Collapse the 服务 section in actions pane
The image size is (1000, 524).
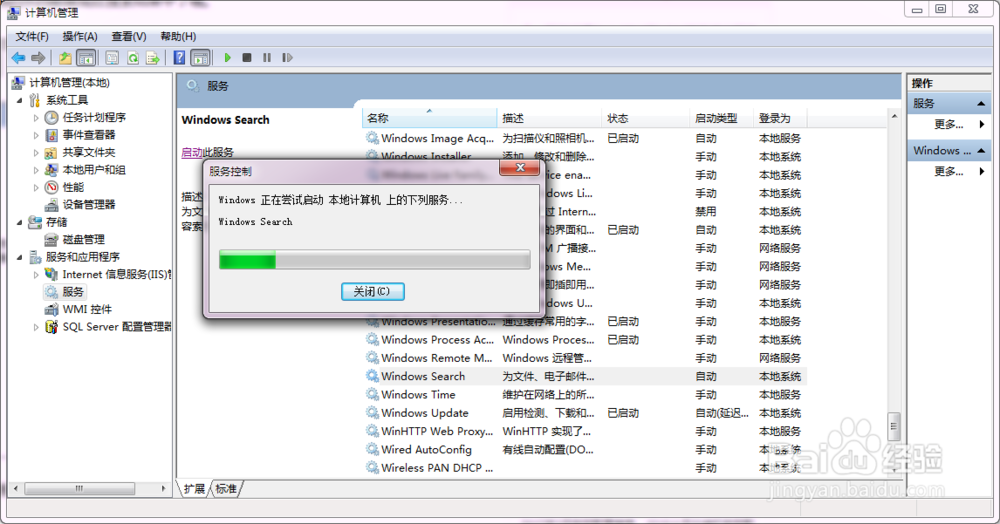[982, 104]
